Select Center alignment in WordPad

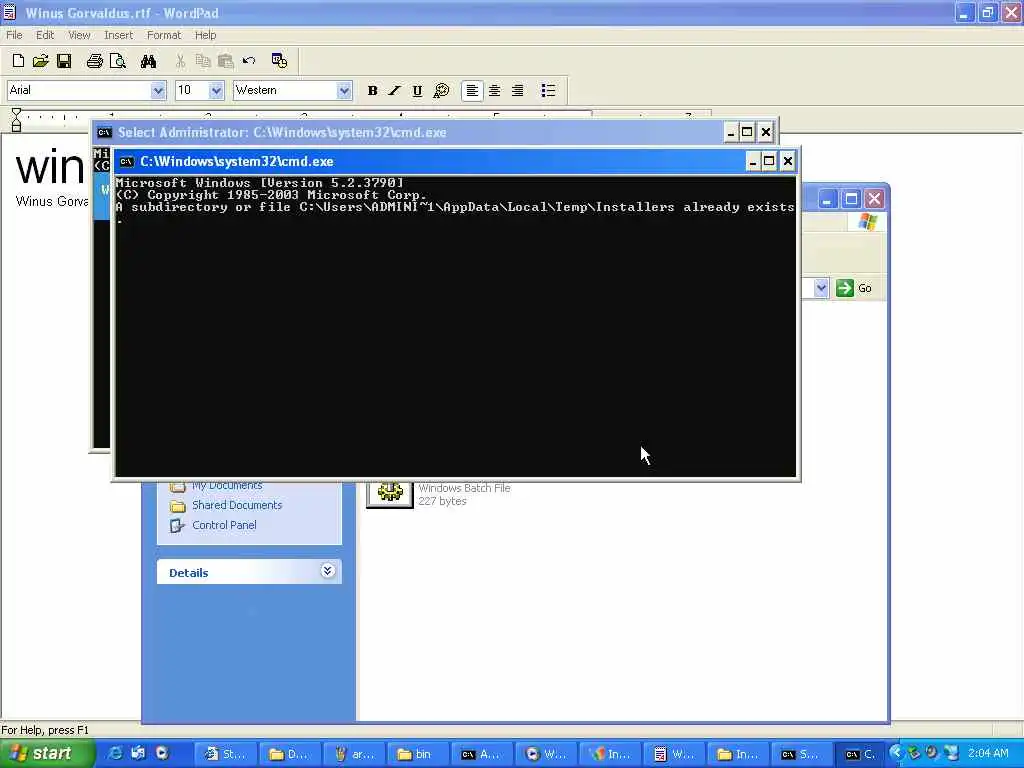495,91
